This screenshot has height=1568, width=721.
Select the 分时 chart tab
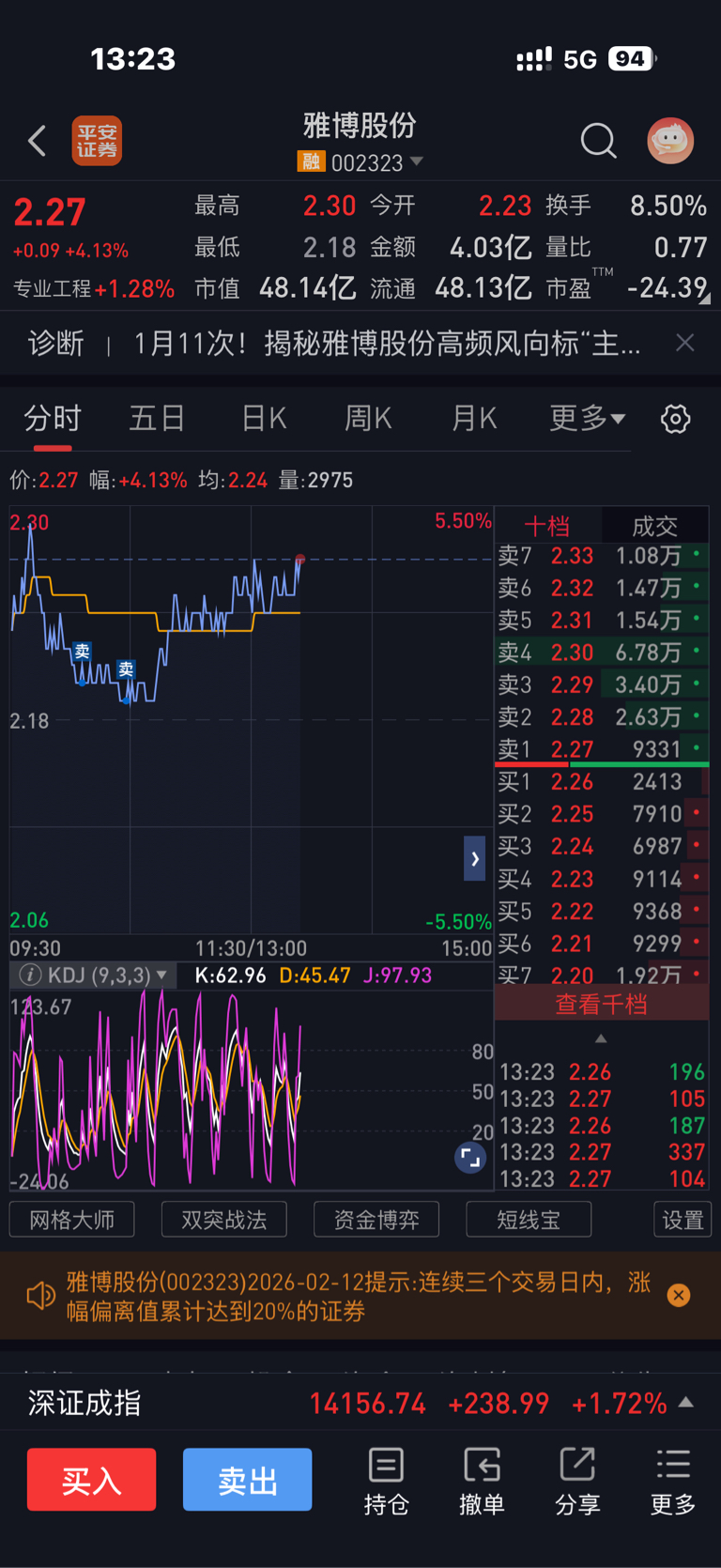tap(53, 418)
